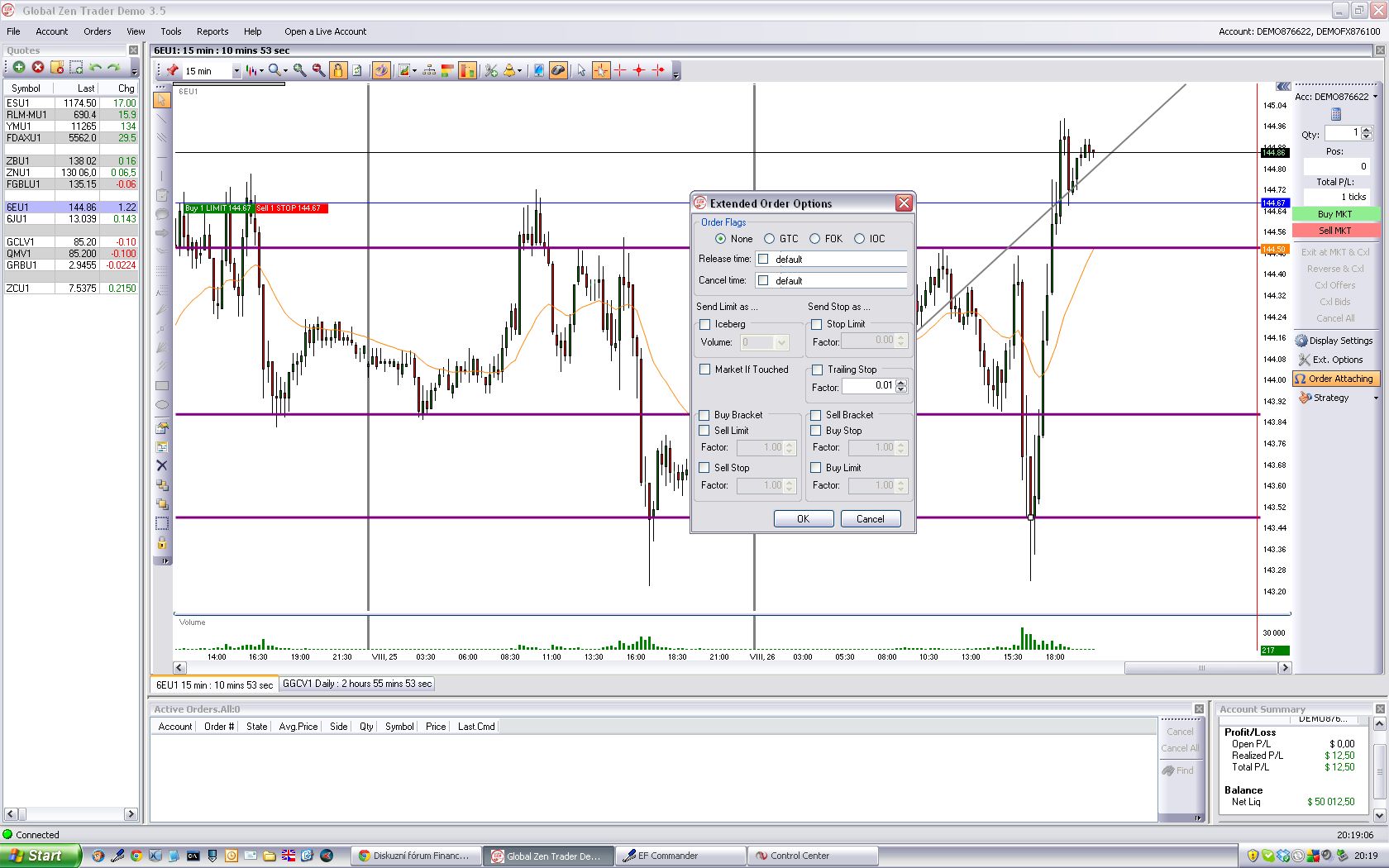This screenshot has width=1389, height=868.
Task: Check the Buy Bracket option
Action: [704, 415]
